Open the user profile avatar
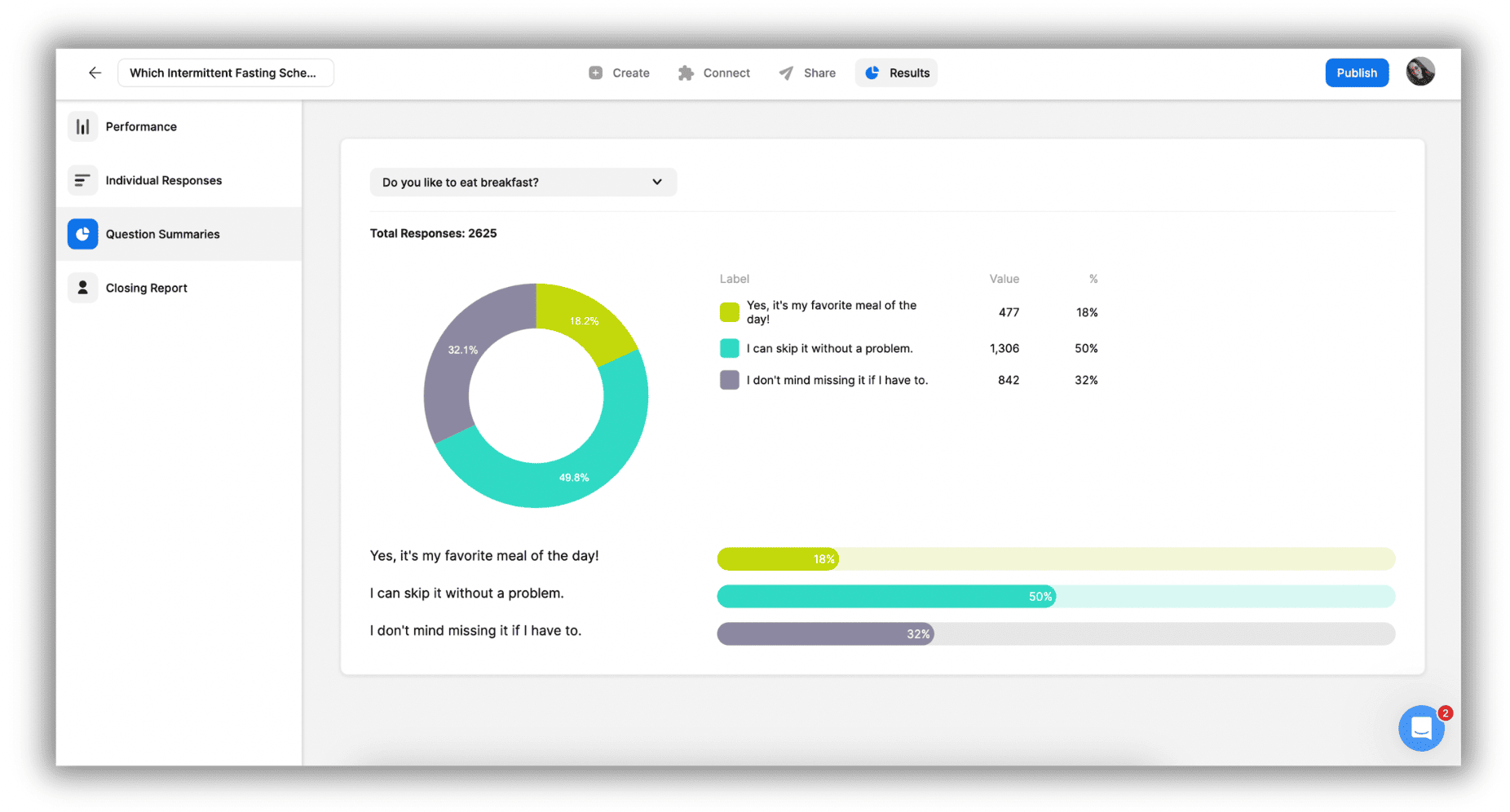 coord(1420,72)
